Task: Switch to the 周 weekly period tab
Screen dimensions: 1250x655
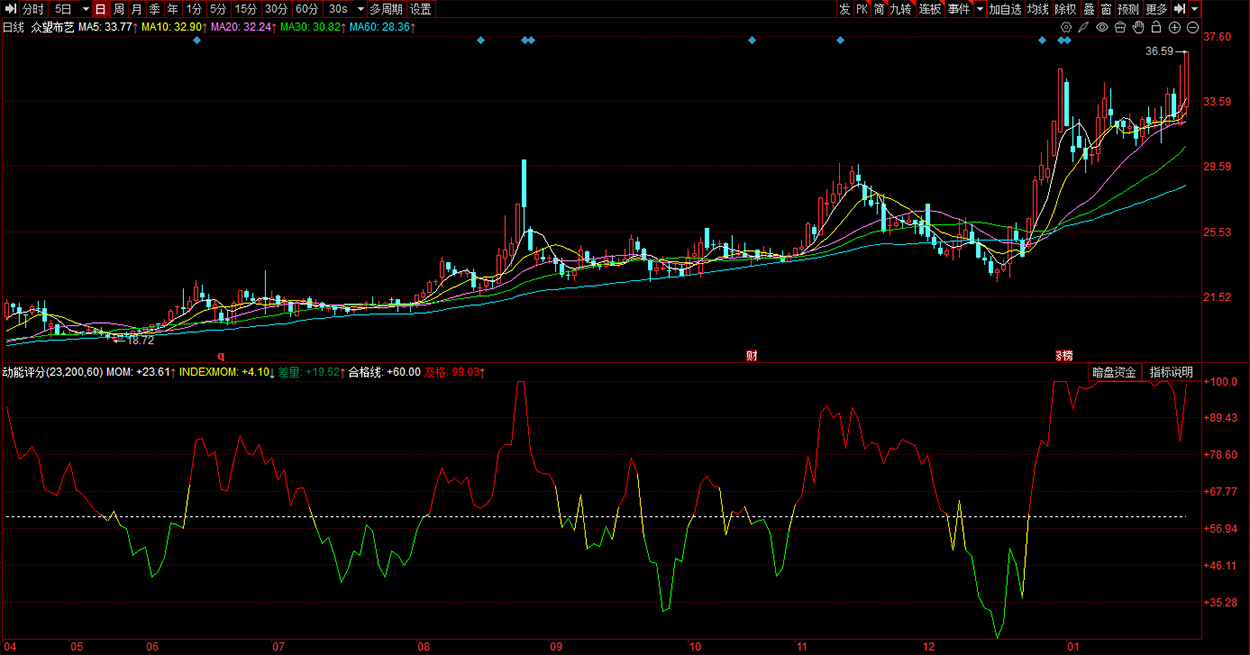Action: tap(119, 9)
